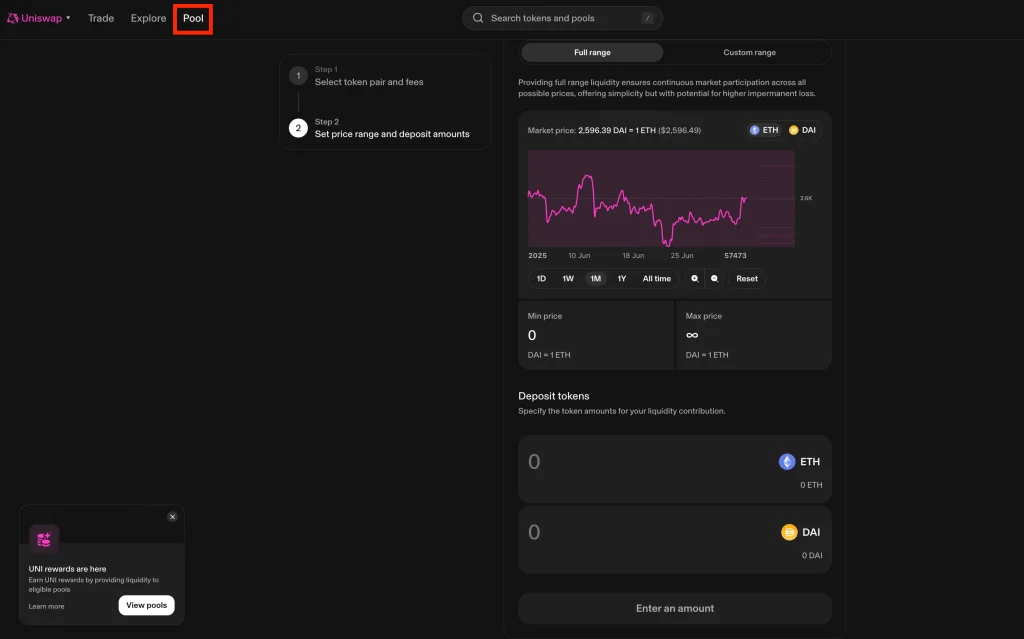Open the Learn more link

[x=46, y=607]
